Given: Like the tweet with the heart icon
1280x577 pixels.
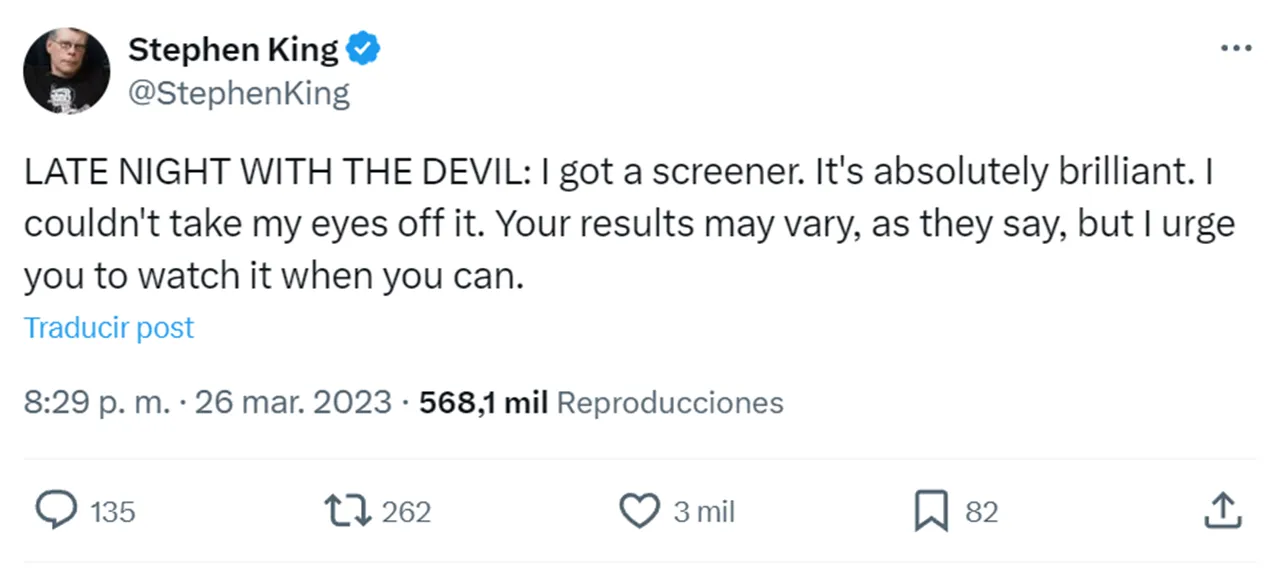Looking at the screenshot, I should (x=637, y=511).
